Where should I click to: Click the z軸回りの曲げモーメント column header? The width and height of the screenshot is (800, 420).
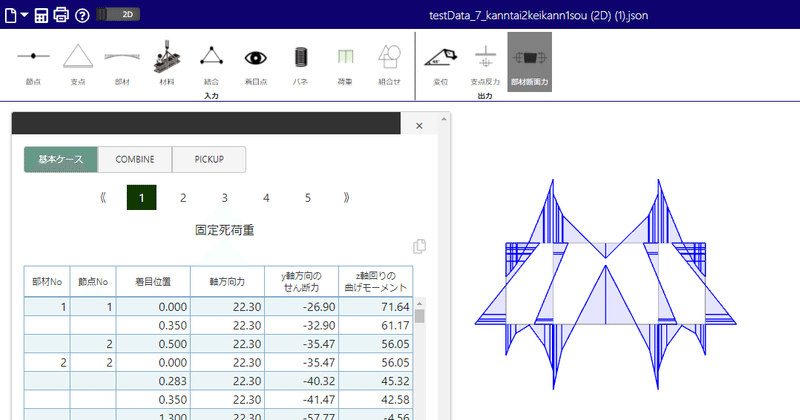tap(376, 281)
